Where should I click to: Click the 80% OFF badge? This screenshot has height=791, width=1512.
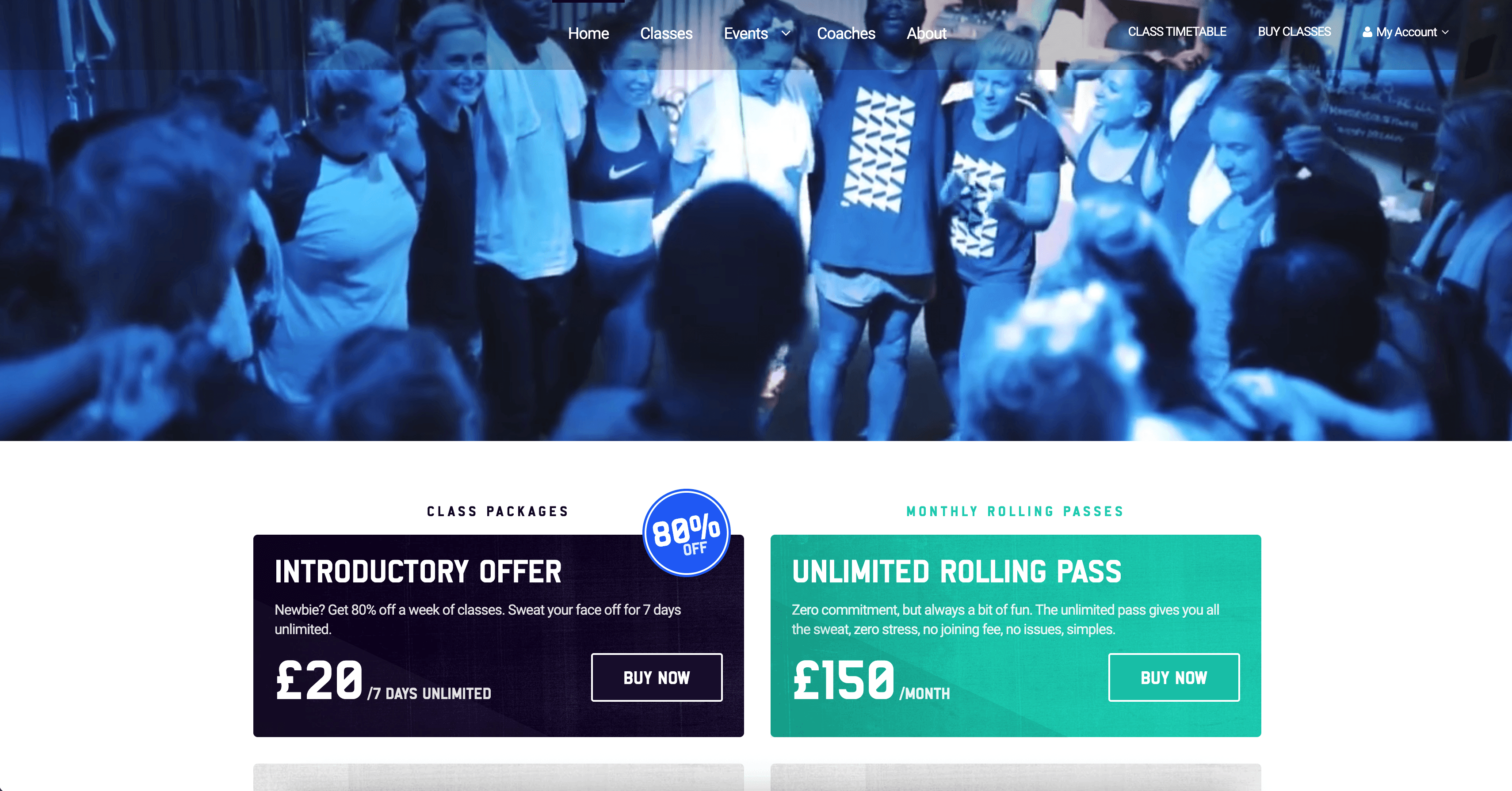click(x=686, y=533)
